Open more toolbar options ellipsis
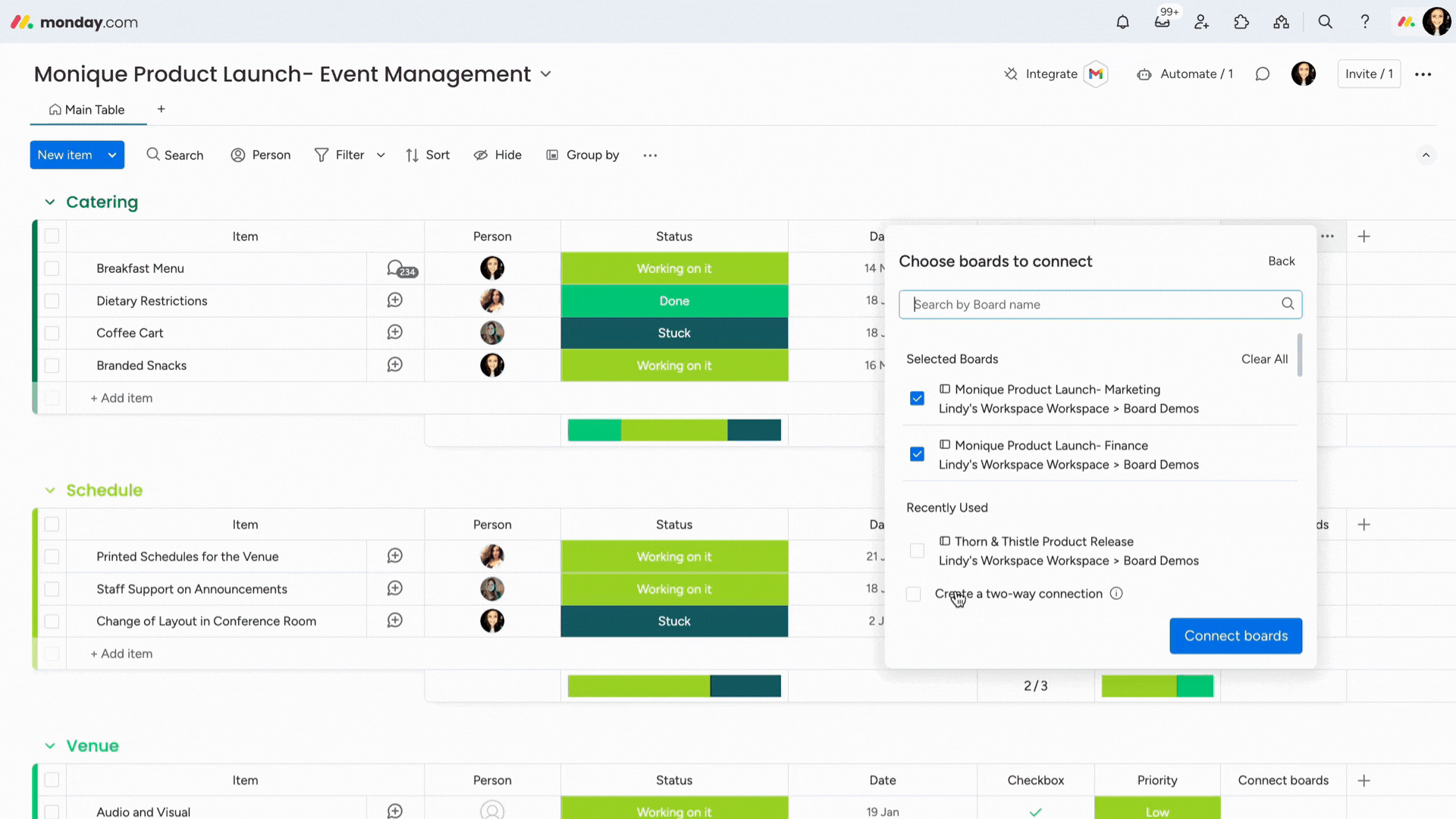The image size is (1456, 819). pos(650,155)
